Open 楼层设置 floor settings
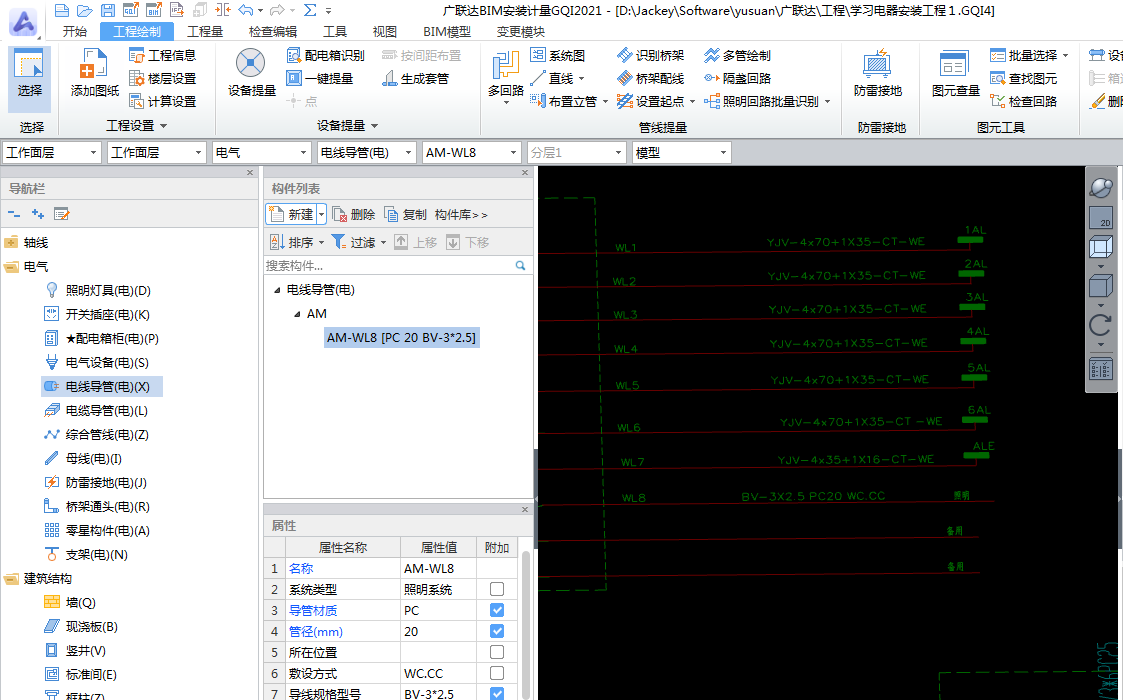 [163, 78]
